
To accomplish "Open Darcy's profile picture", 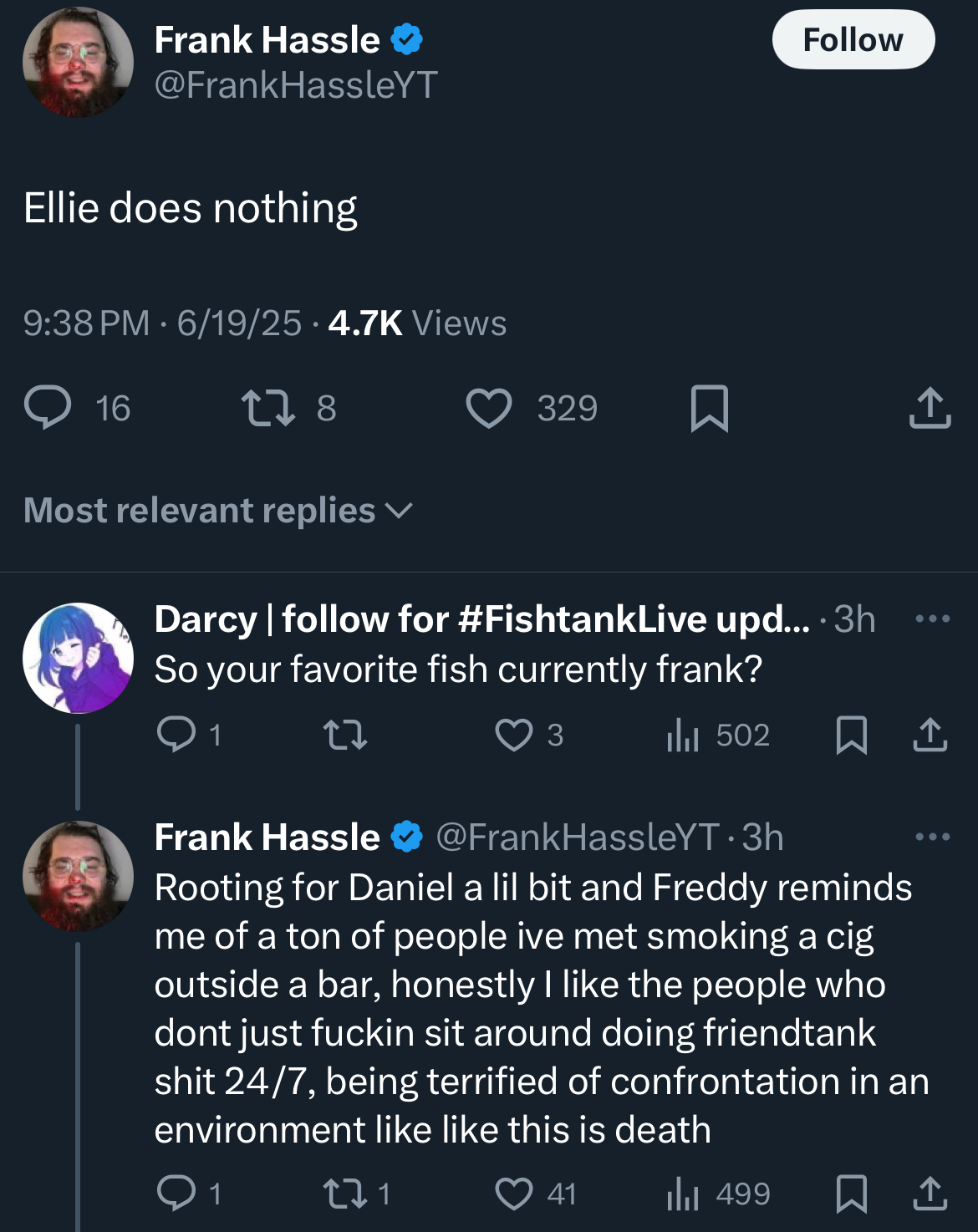I will point(78,658).
